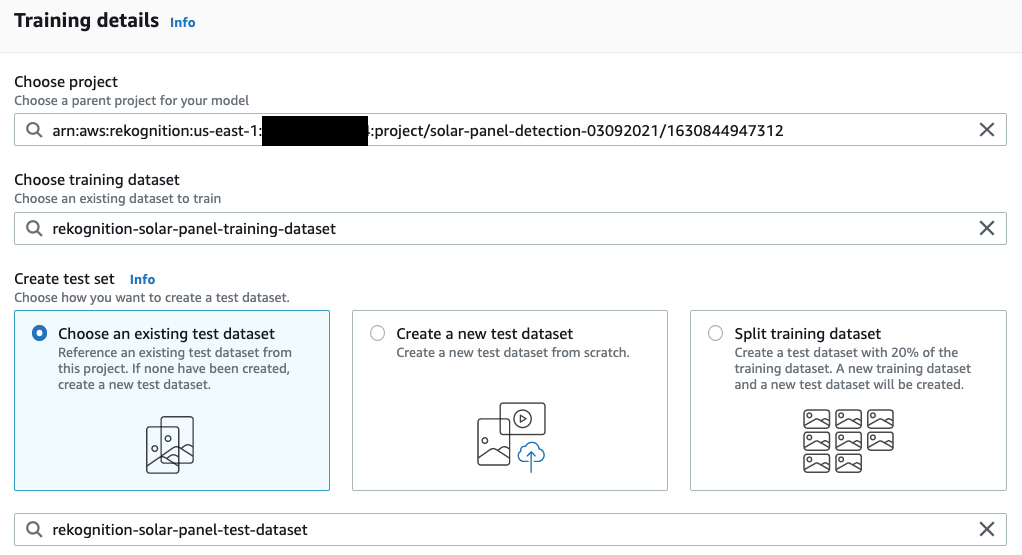Click search icon in Choose project field
1022x555 pixels.
(34, 130)
